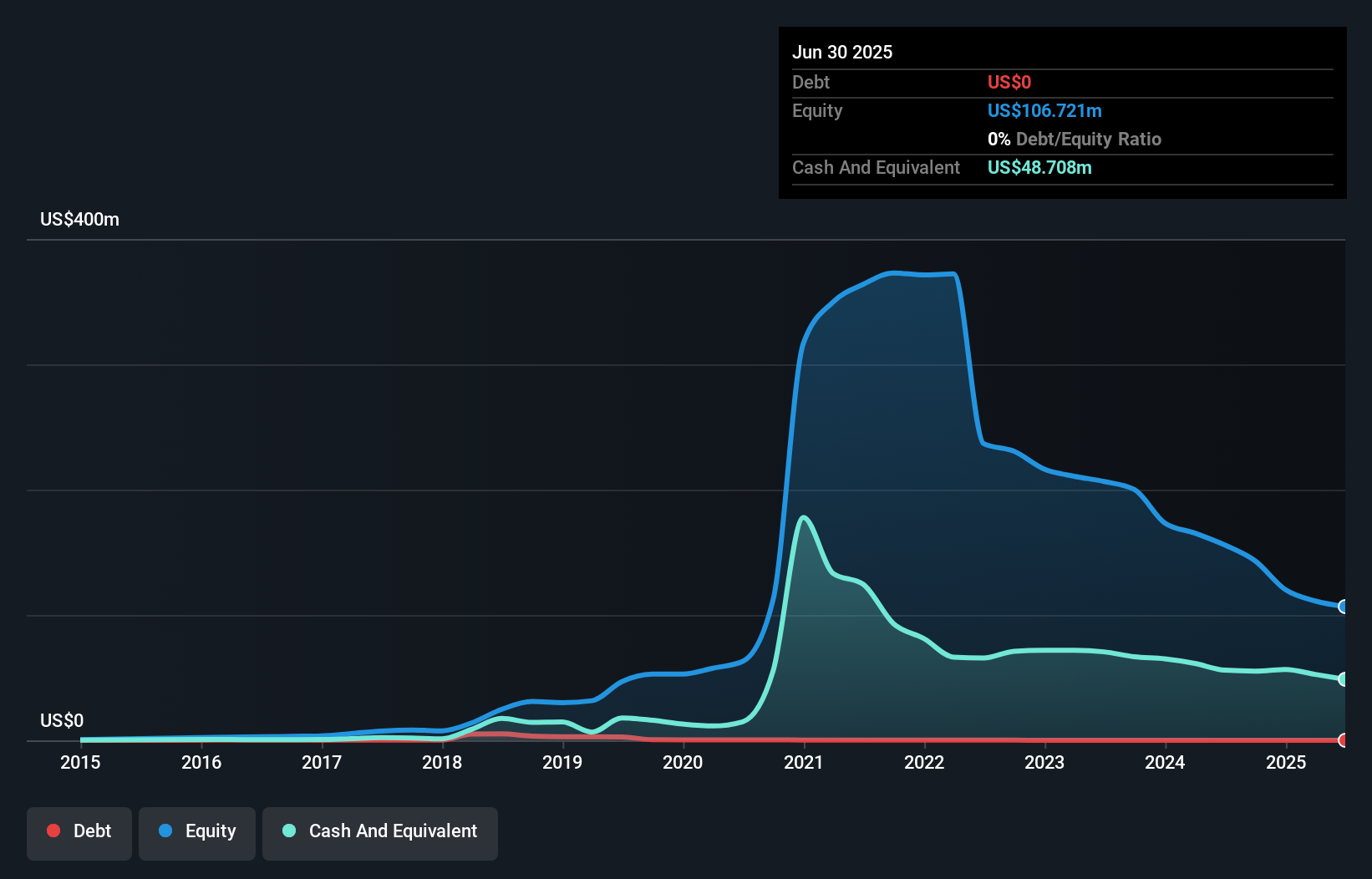This screenshot has width=1372, height=879.
Task: Click the 2019 axis label
Action: tap(562, 762)
